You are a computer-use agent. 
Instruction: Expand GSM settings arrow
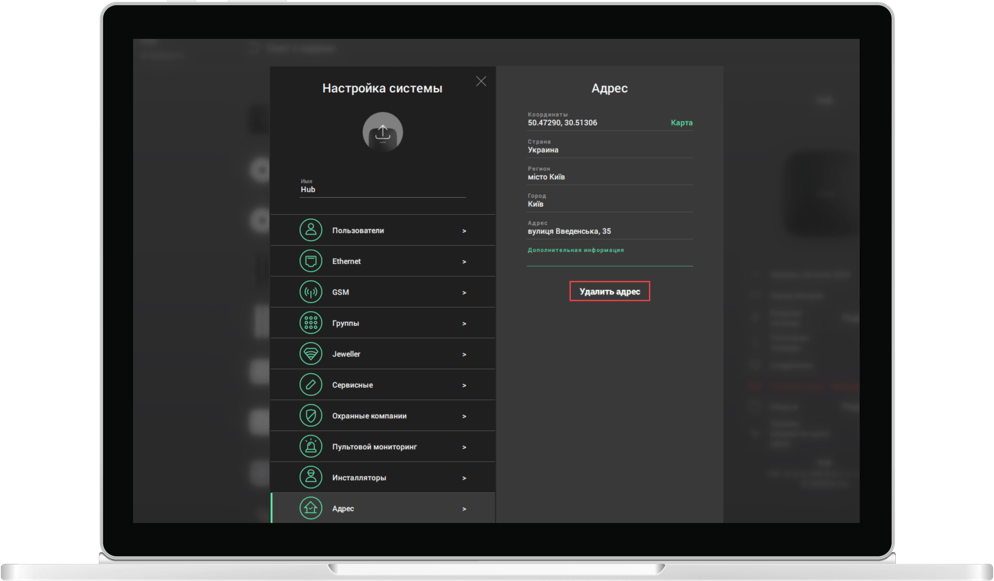464,293
